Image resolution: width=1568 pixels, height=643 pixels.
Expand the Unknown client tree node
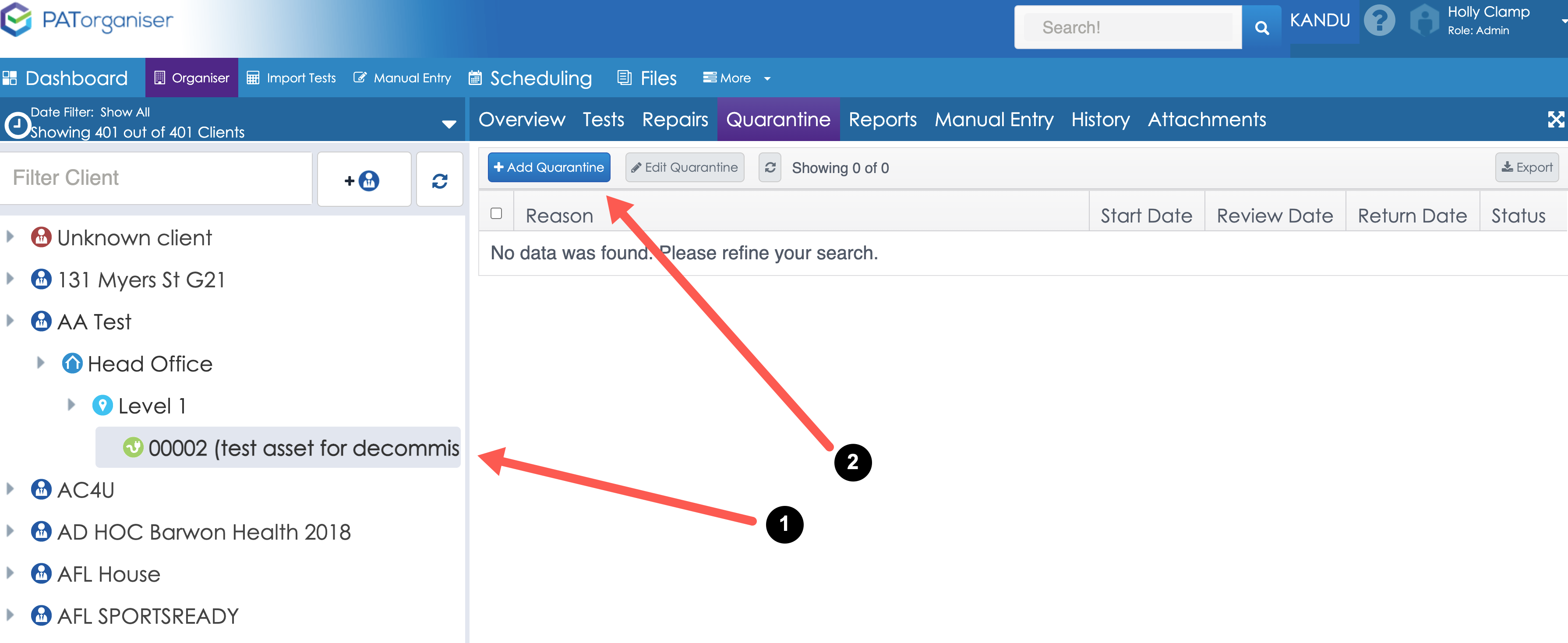(x=11, y=237)
